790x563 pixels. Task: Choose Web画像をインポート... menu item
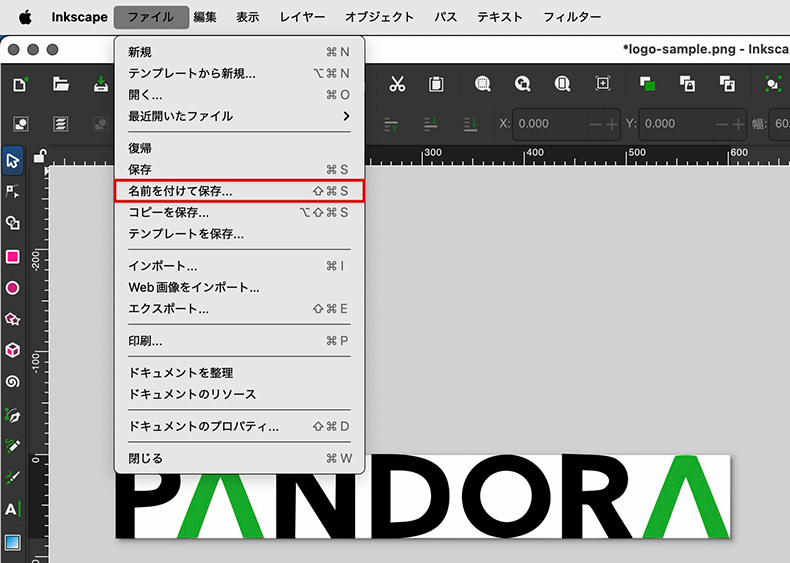pos(239,287)
